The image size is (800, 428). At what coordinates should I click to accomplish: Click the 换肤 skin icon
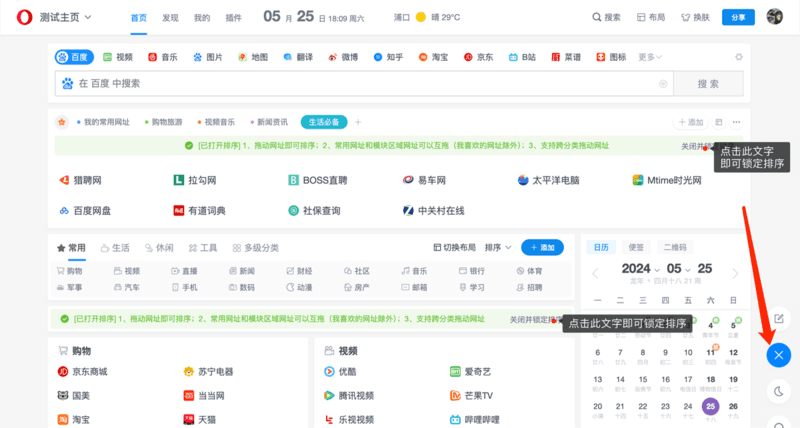(x=694, y=17)
